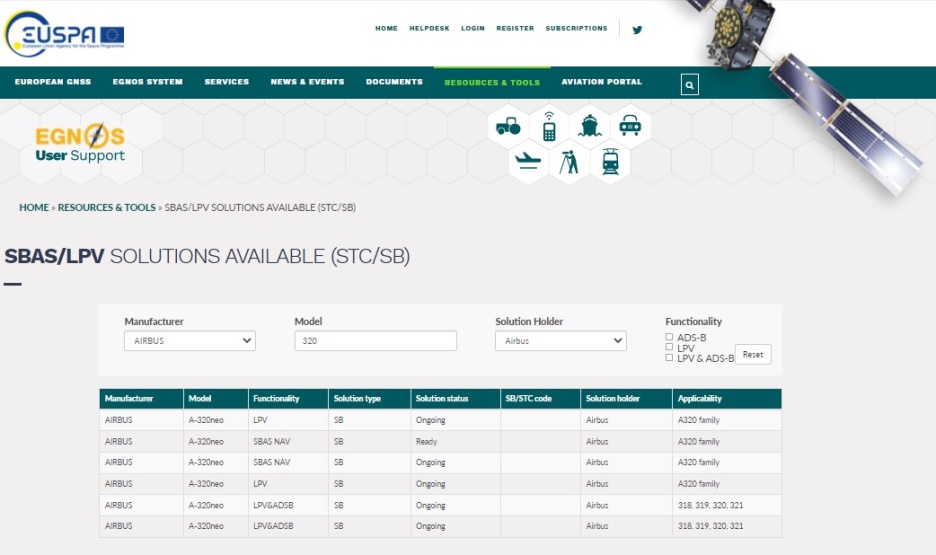Select the airplane aviation icon
The image size is (936, 555).
528,161
